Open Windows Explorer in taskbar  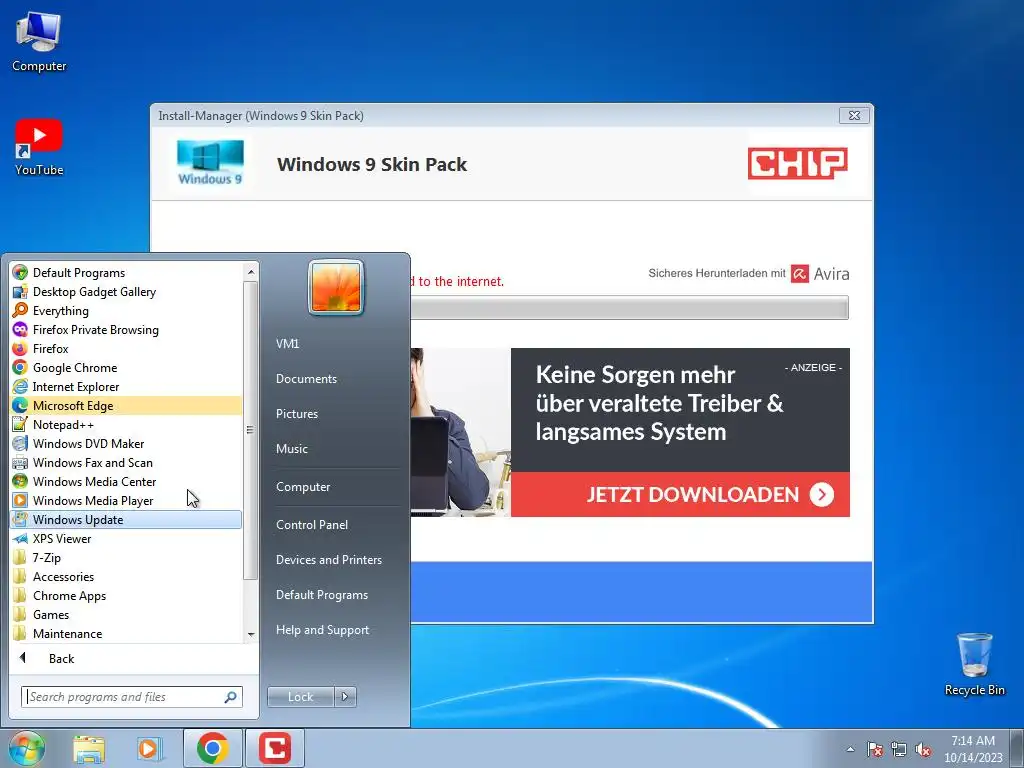(x=89, y=748)
